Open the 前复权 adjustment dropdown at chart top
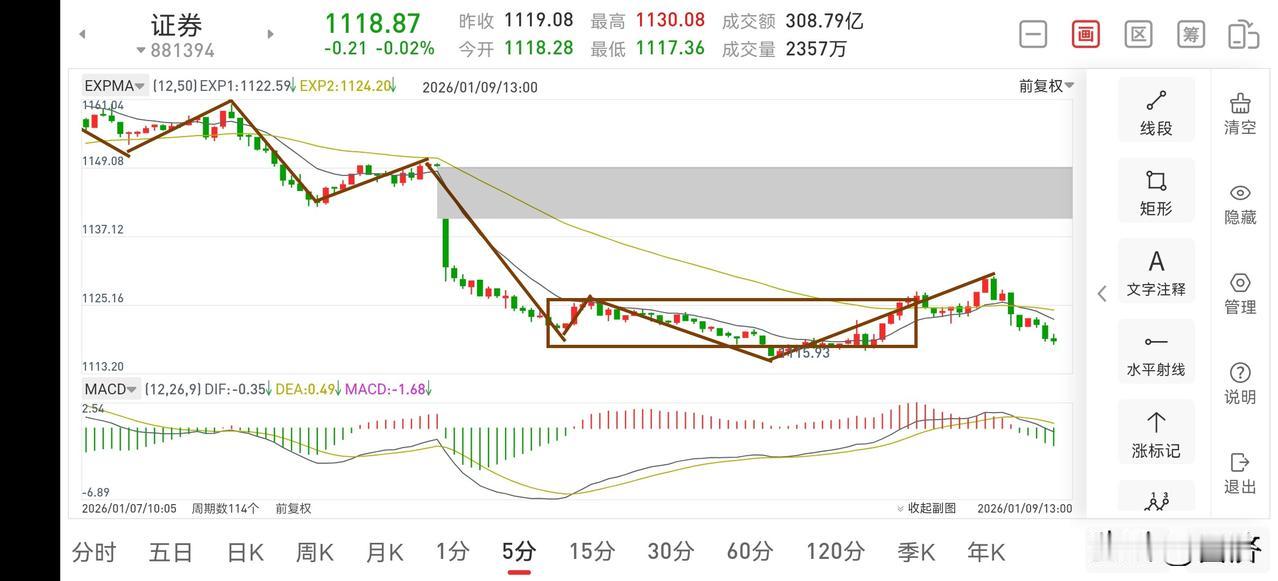The image size is (1278, 581). [x=1047, y=86]
